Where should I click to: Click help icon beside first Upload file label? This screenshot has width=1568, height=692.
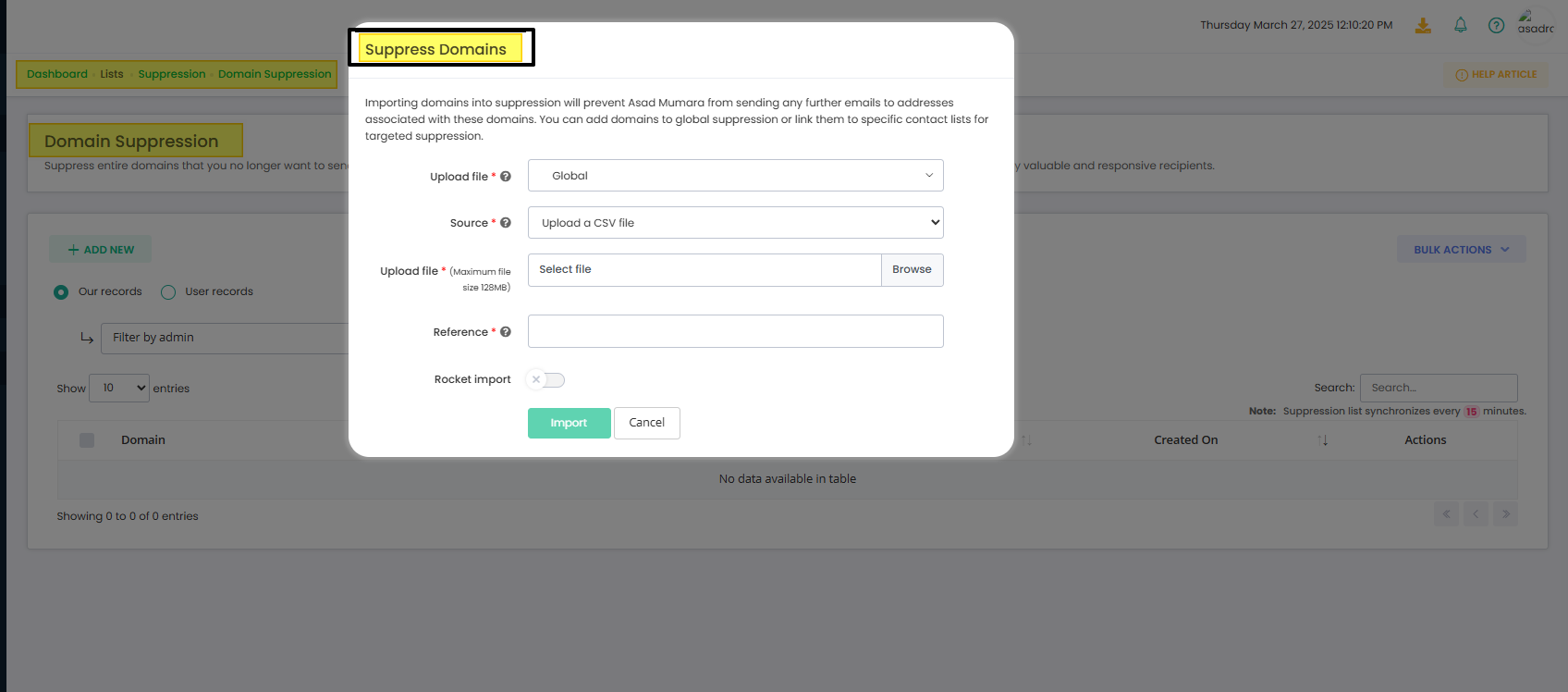[x=506, y=176]
